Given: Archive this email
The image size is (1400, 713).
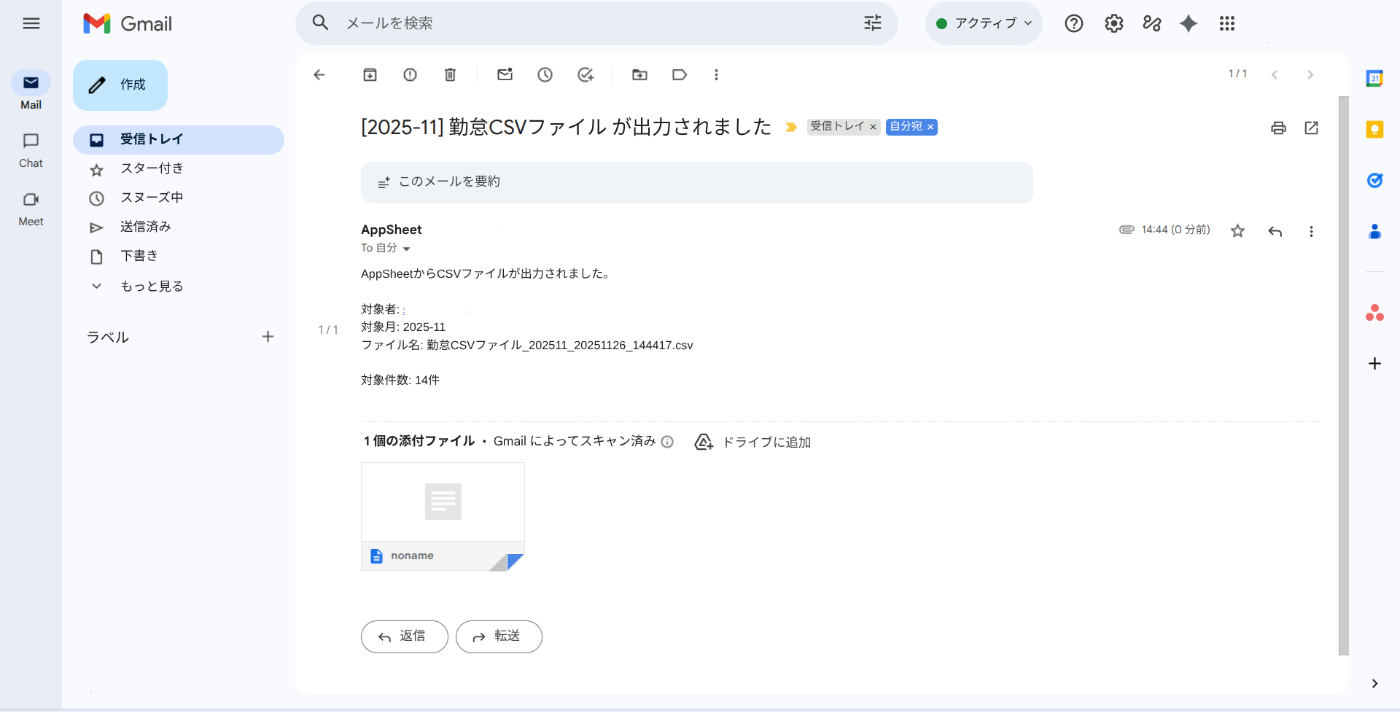Looking at the screenshot, I should click(x=370, y=74).
